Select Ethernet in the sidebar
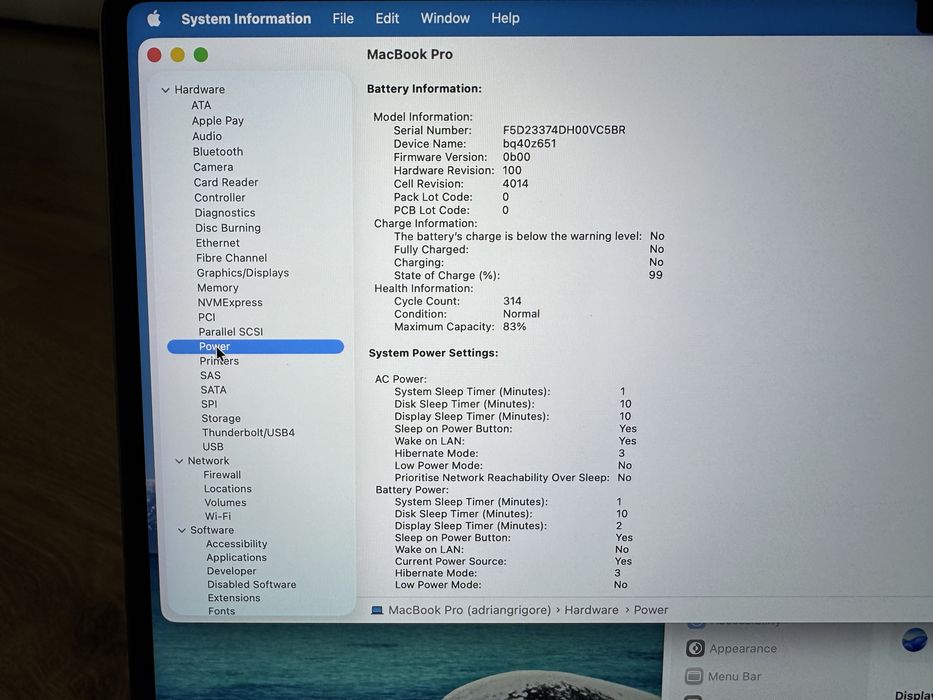Image resolution: width=933 pixels, height=700 pixels. 218,243
